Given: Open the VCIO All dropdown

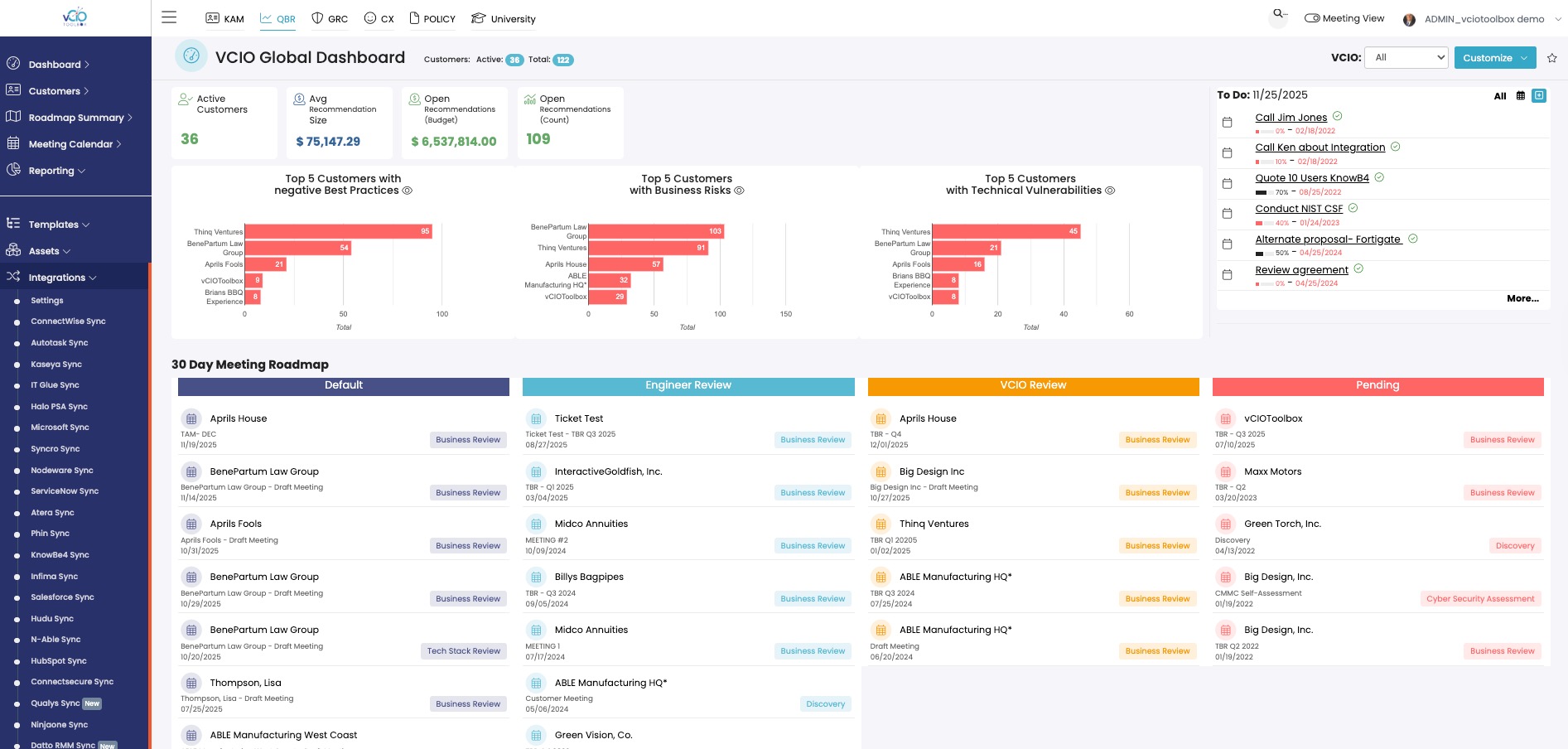Looking at the screenshot, I should [x=1406, y=57].
